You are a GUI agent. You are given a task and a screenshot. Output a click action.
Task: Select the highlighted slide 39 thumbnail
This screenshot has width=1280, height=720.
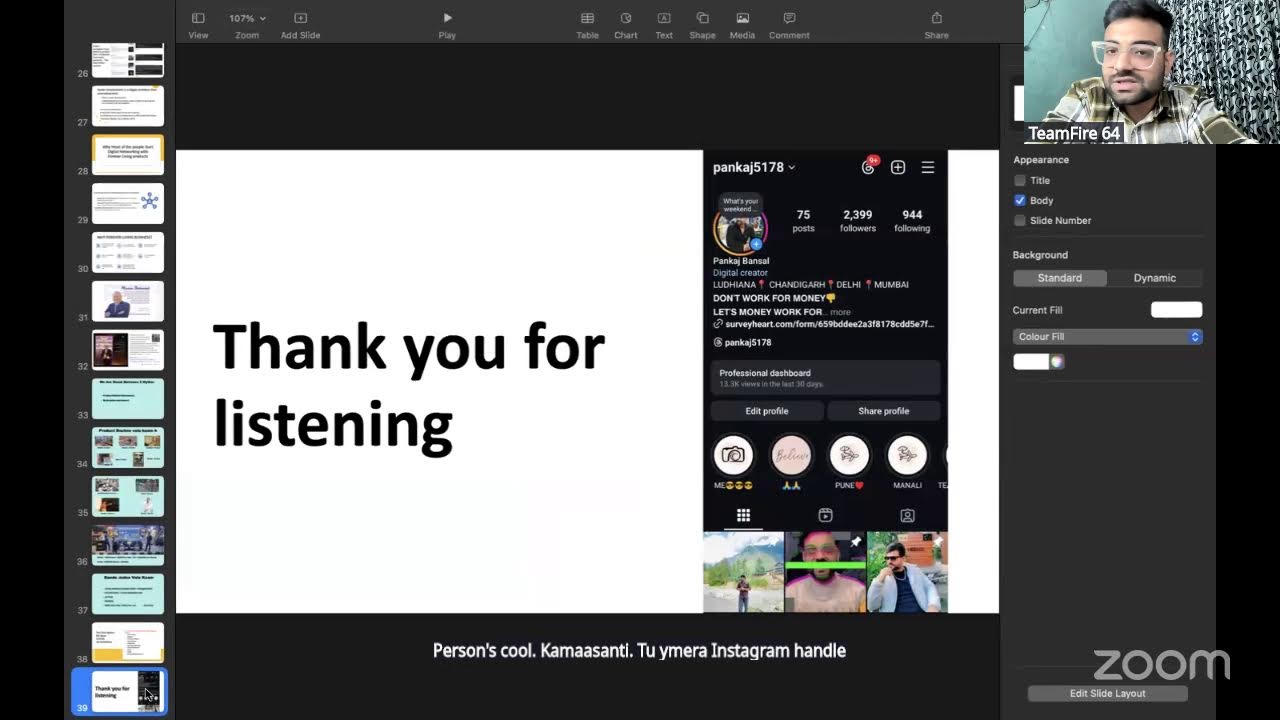128,691
